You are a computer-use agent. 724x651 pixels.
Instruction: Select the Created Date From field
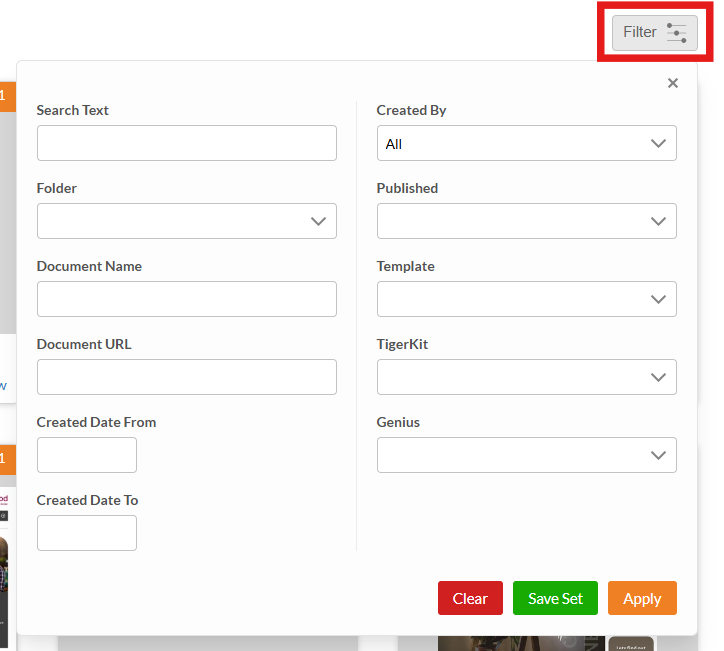(87, 455)
